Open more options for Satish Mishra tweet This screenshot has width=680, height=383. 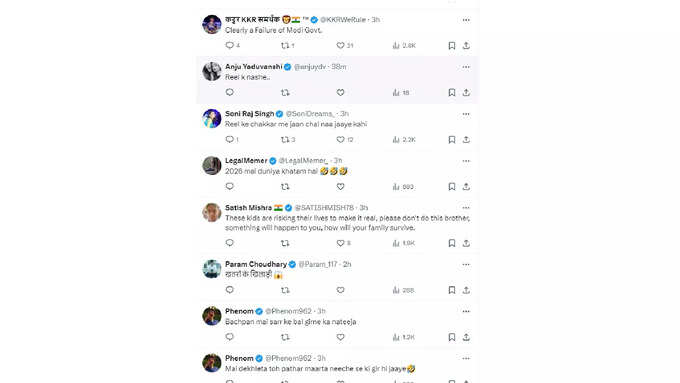[x=466, y=208]
